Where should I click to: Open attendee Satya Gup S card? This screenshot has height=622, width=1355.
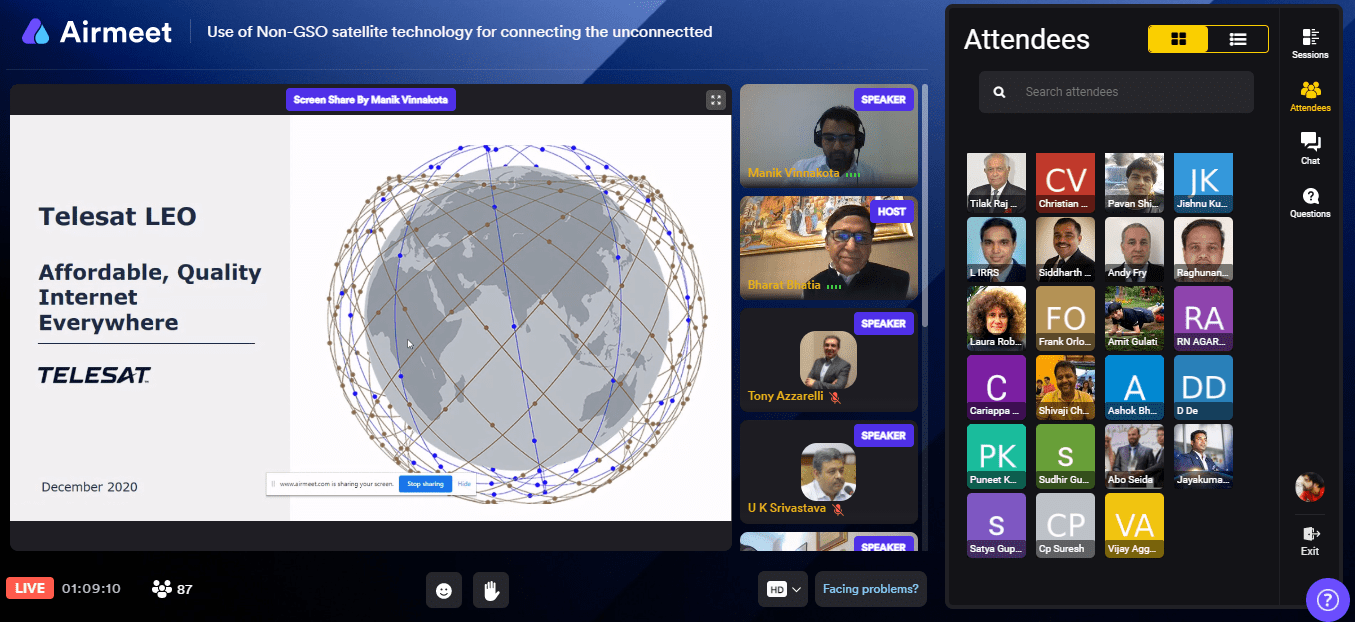[996, 525]
